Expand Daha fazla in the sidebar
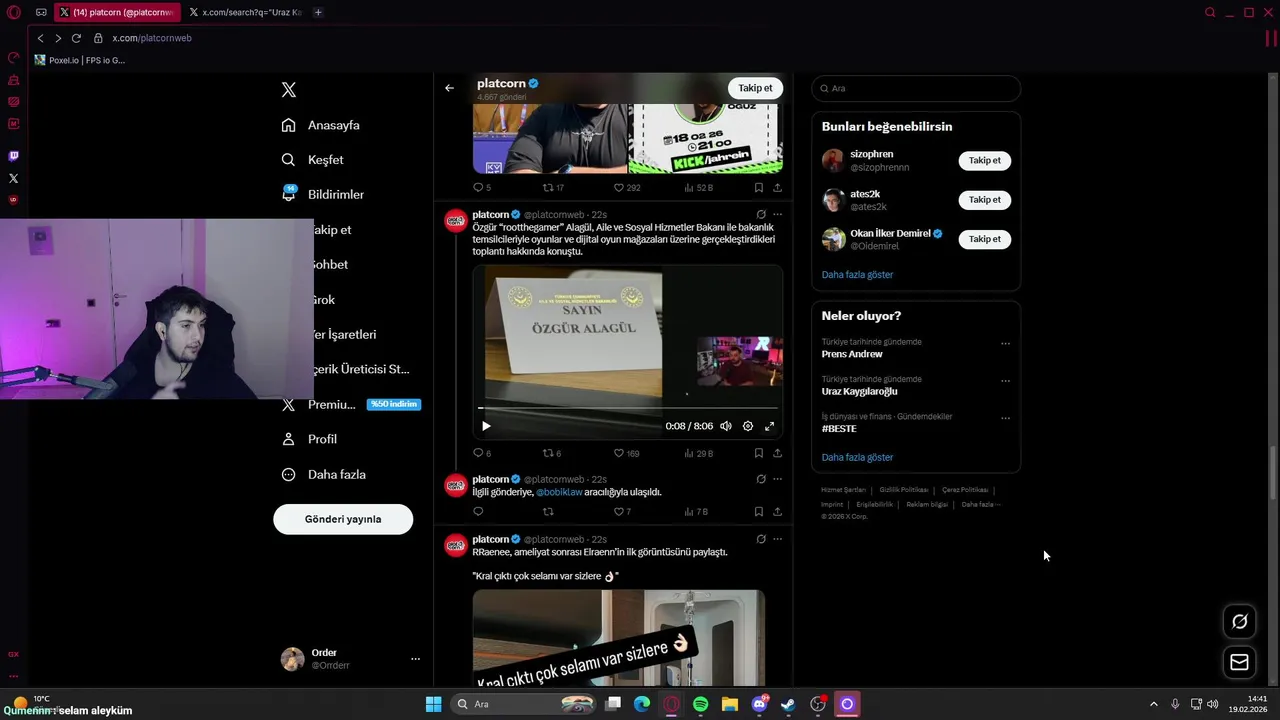Screen dimensions: 1280x720 point(323,474)
